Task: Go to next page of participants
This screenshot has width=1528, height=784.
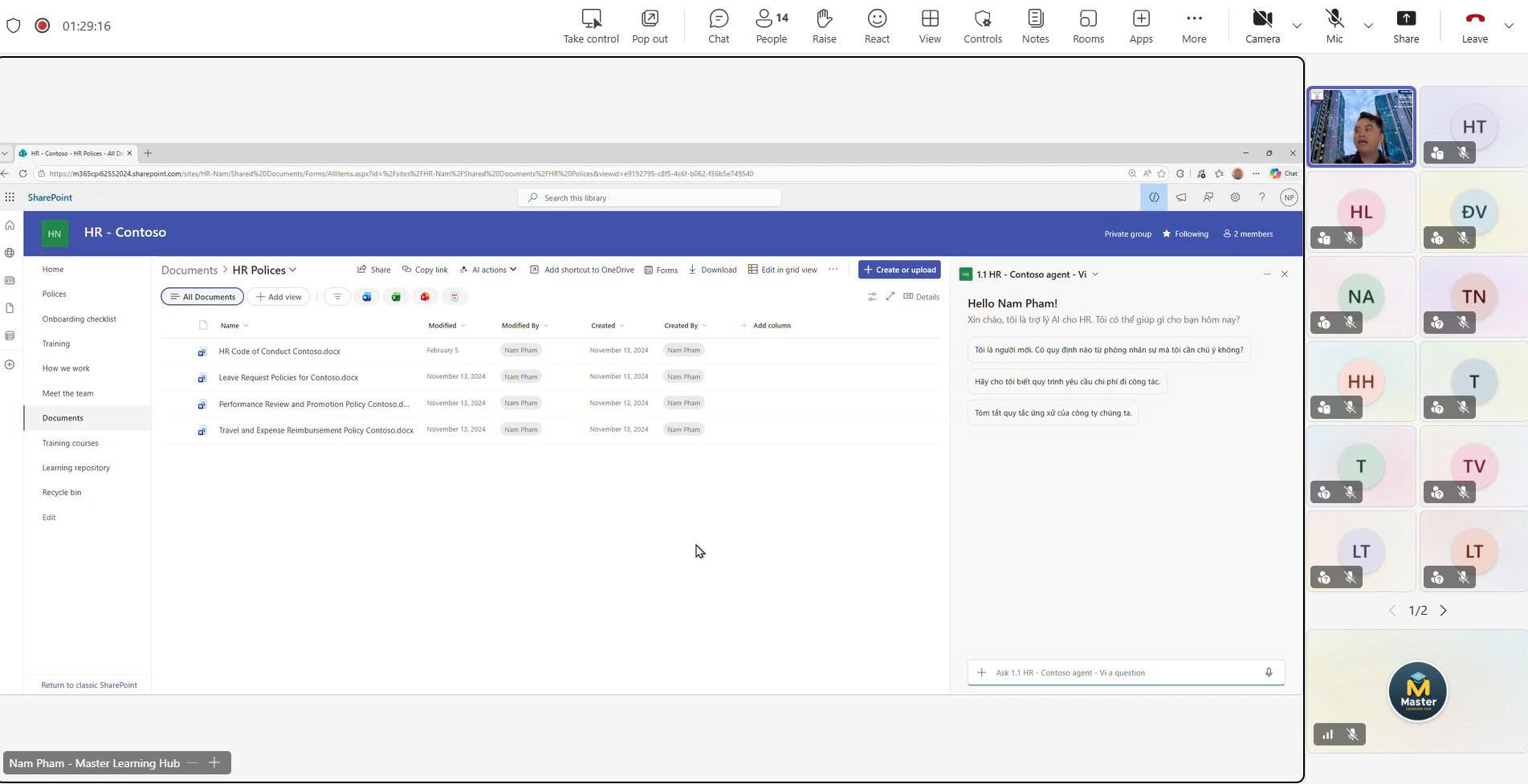Action: click(1443, 611)
